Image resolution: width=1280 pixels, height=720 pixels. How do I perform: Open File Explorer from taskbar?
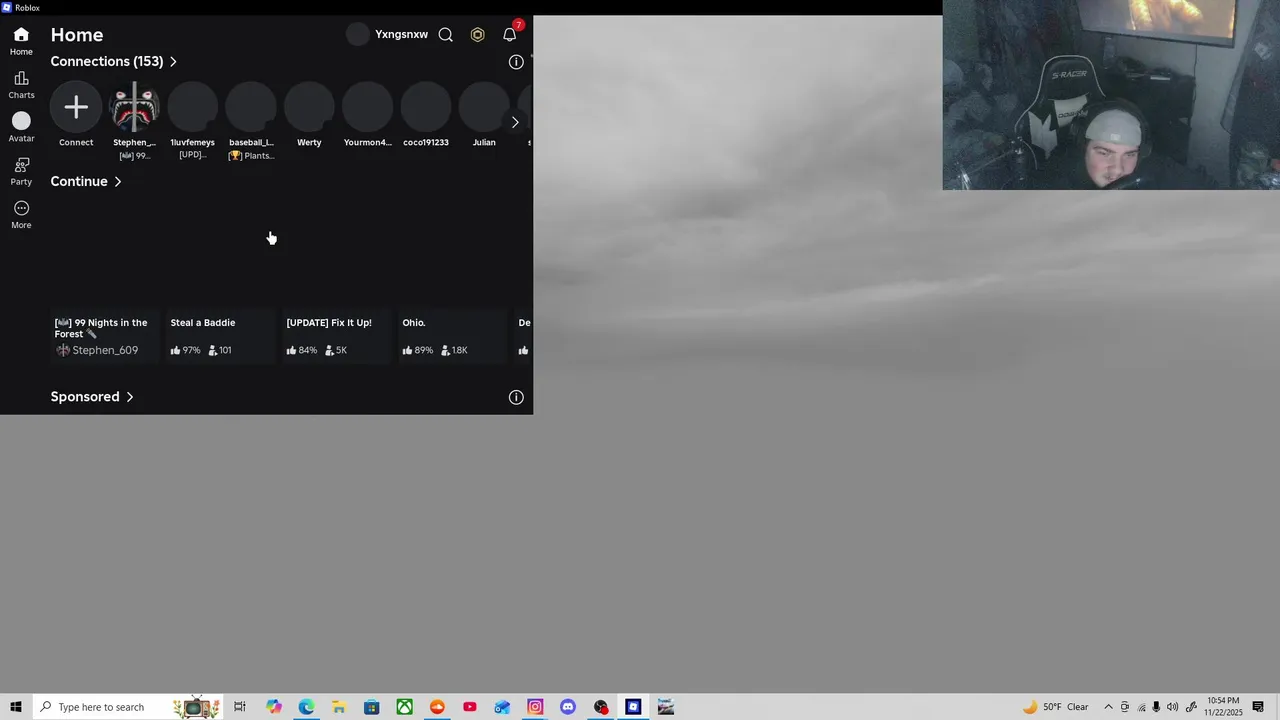[x=339, y=707]
